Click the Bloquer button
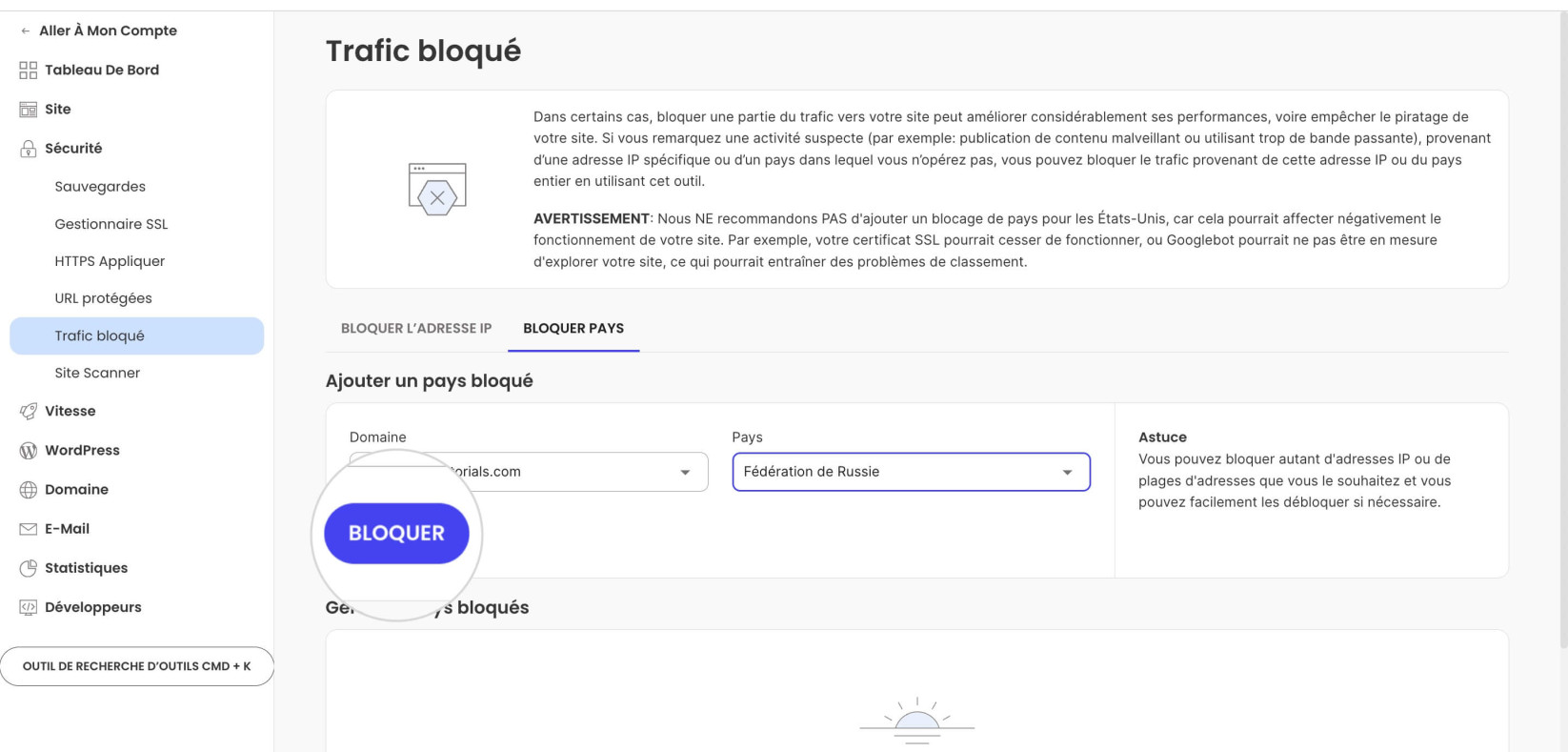 [396, 534]
